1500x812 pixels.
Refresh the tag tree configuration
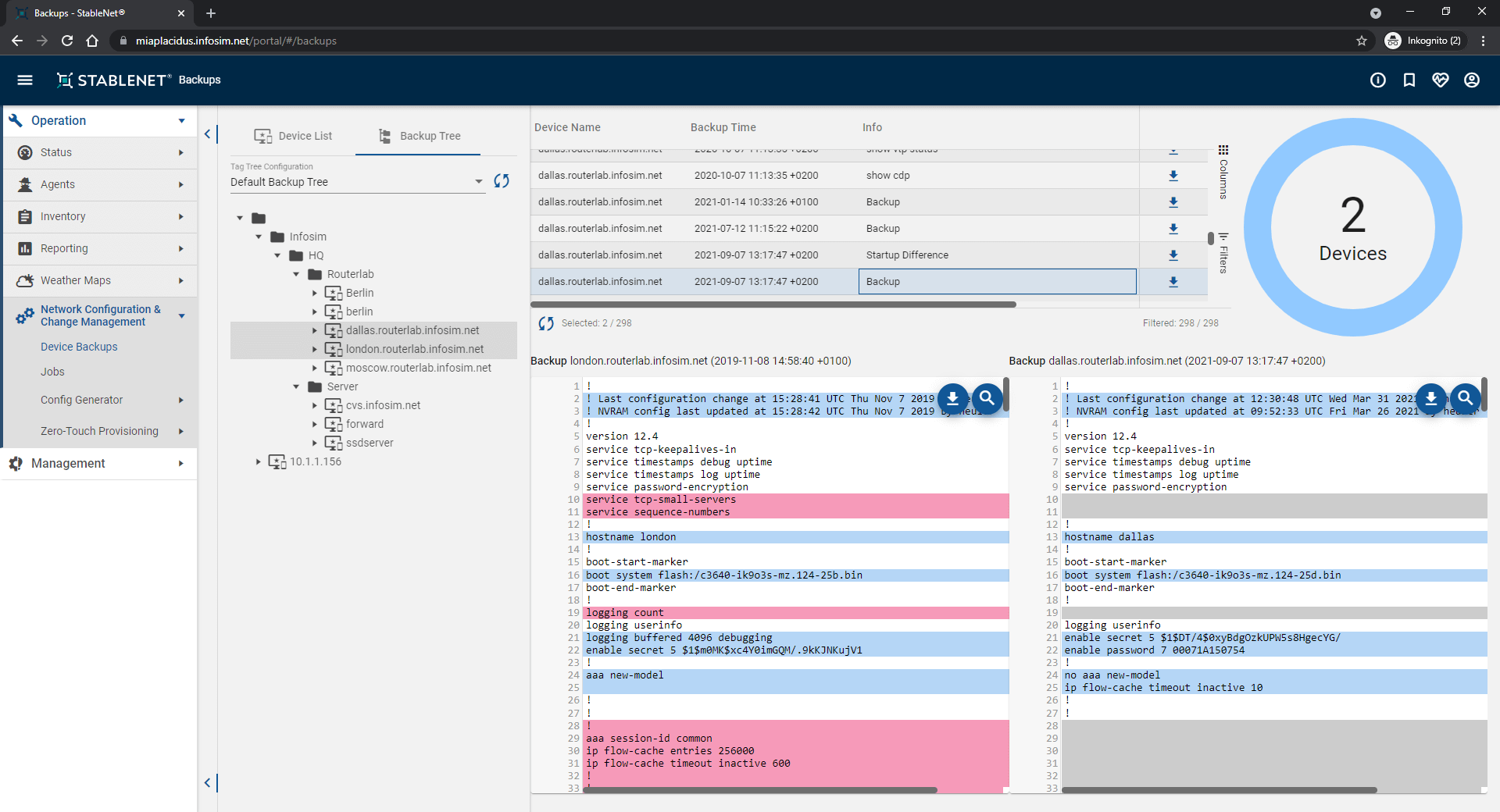(x=502, y=181)
